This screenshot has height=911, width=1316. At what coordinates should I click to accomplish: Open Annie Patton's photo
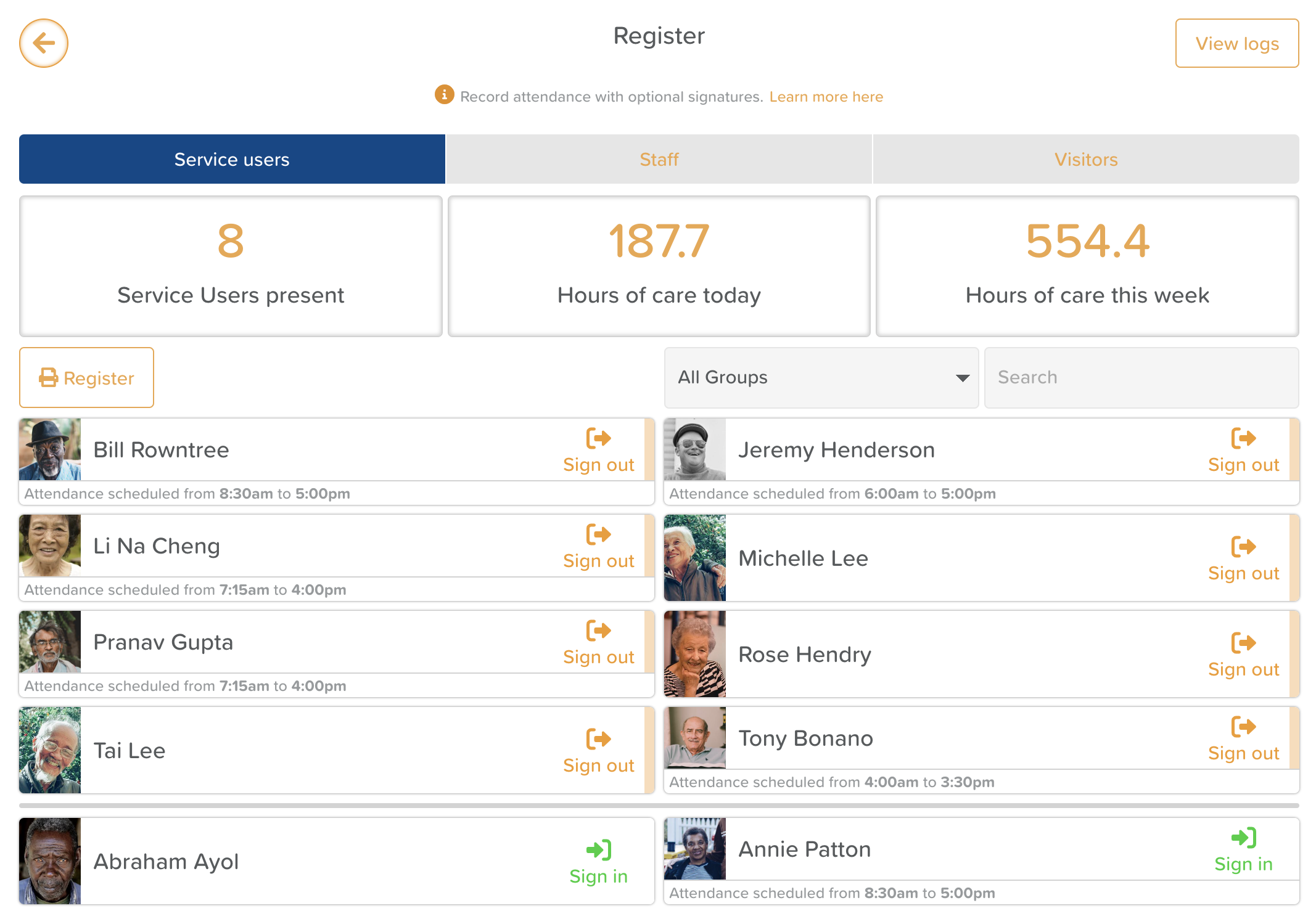click(695, 849)
